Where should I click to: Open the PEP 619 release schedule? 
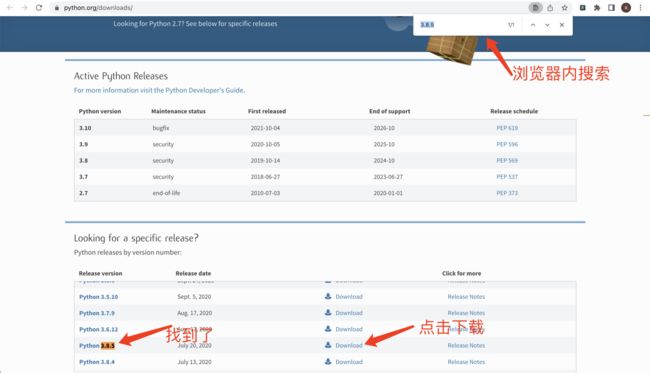point(507,128)
